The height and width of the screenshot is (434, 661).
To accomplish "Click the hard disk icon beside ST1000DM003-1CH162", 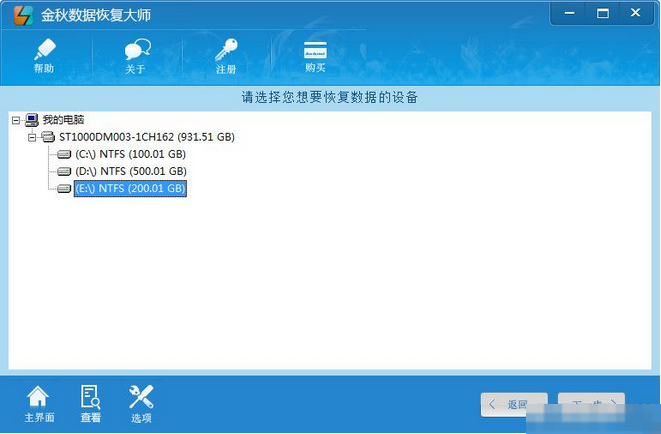I will tap(47, 136).
